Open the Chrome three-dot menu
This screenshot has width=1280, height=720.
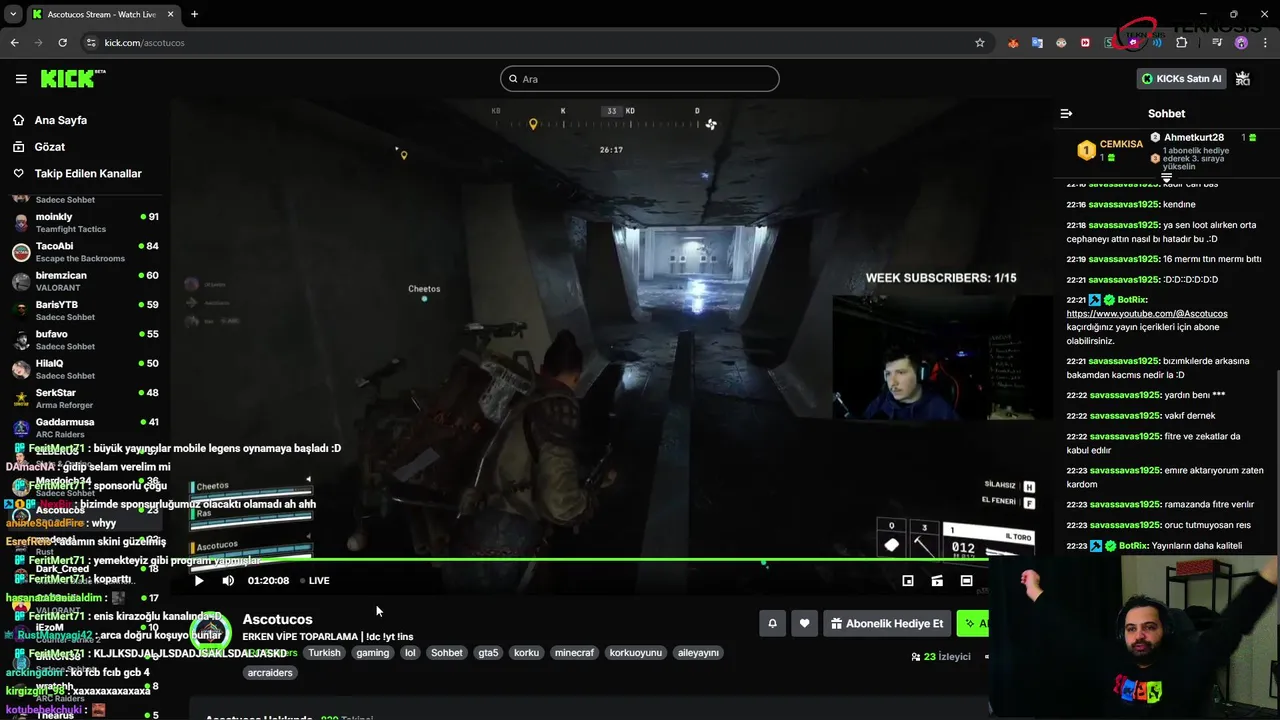[x=1265, y=43]
